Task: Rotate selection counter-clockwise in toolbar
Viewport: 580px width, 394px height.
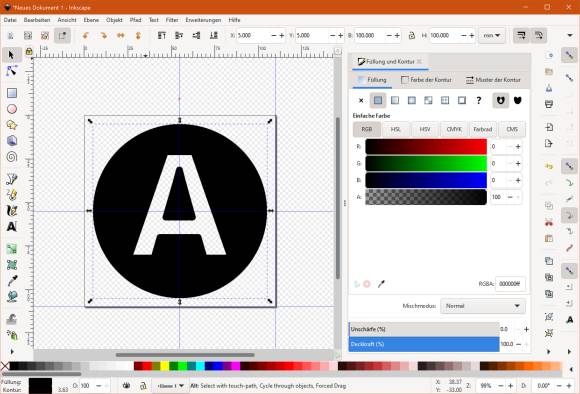Action: click(x=86, y=36)
